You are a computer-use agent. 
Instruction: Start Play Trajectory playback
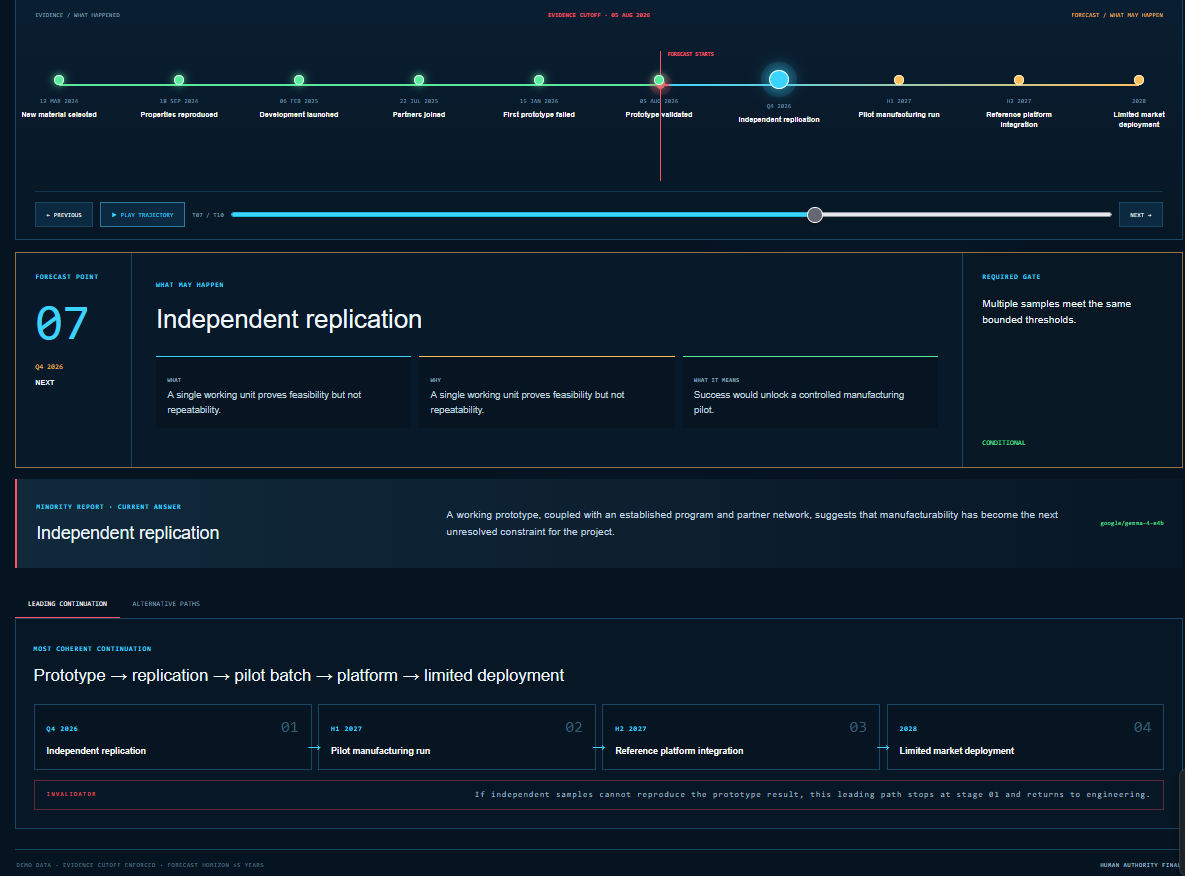coord(142,215)
